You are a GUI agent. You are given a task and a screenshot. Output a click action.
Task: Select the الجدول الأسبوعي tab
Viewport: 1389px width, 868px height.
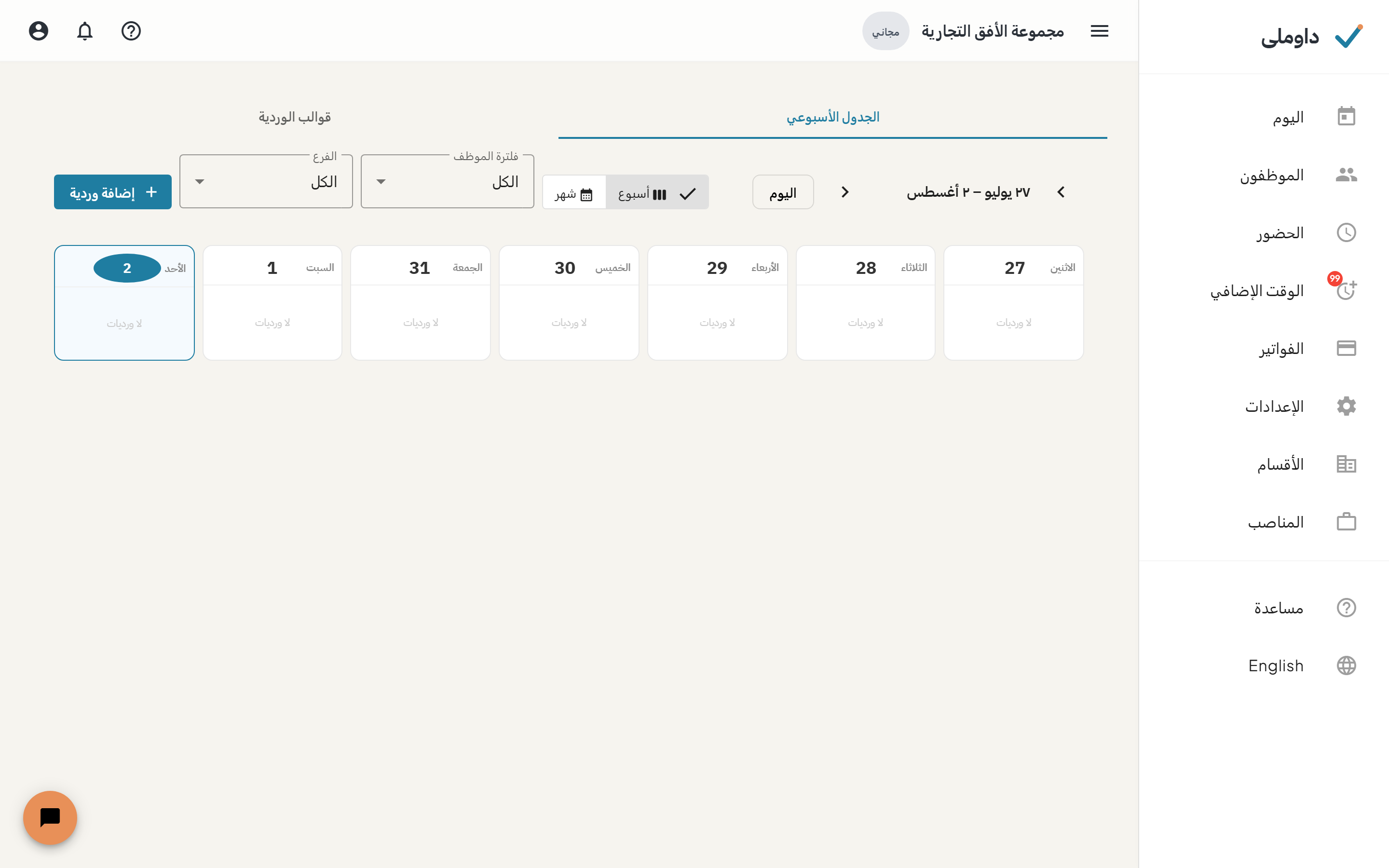pos(832,117)
